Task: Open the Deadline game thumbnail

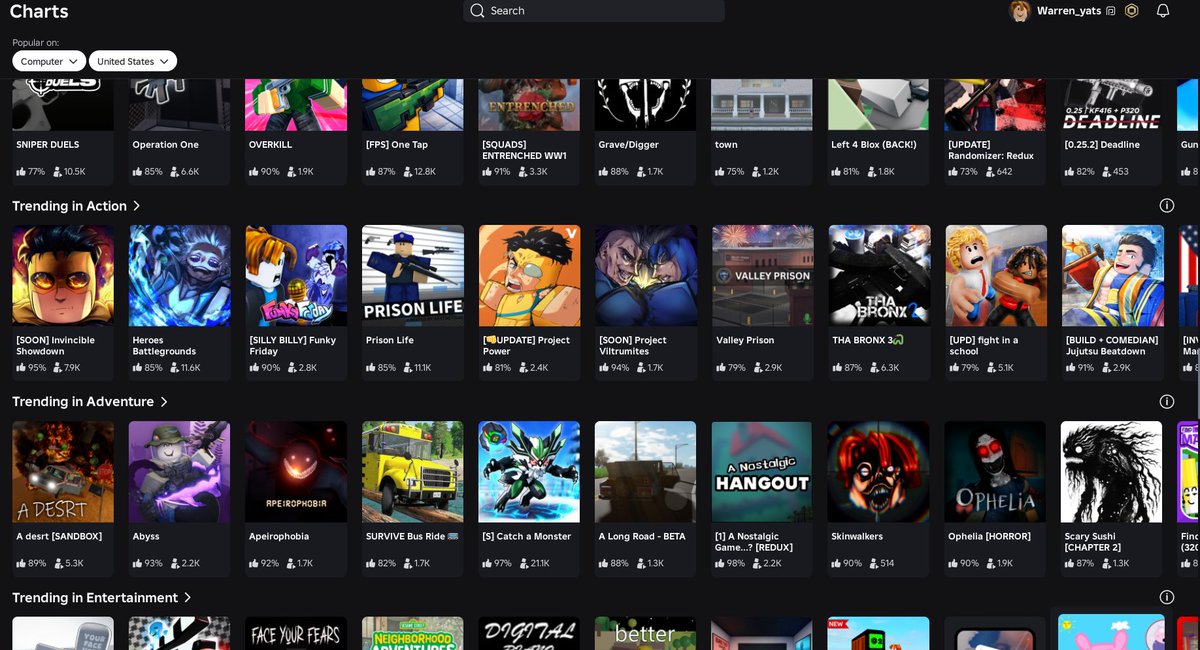Action: (1113, 104)
